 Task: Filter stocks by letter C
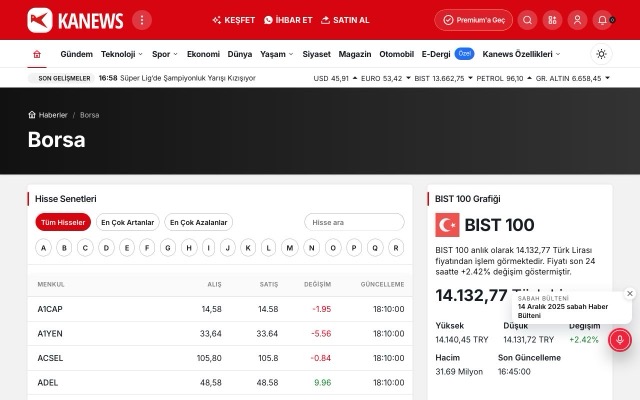pos(85,248)
